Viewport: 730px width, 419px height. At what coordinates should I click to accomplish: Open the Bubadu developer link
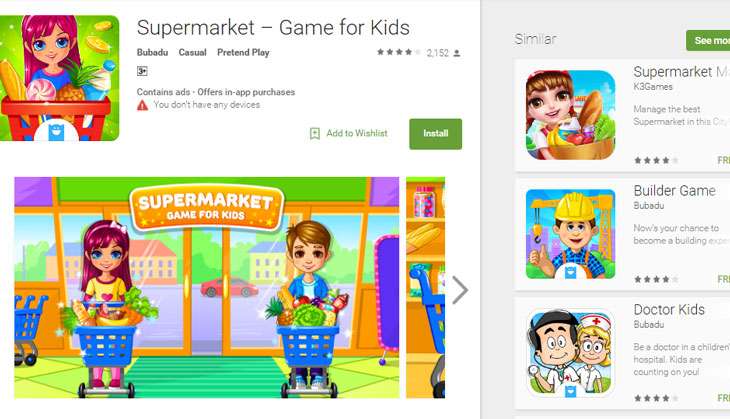pyautogui.click(x=152, y=53)
